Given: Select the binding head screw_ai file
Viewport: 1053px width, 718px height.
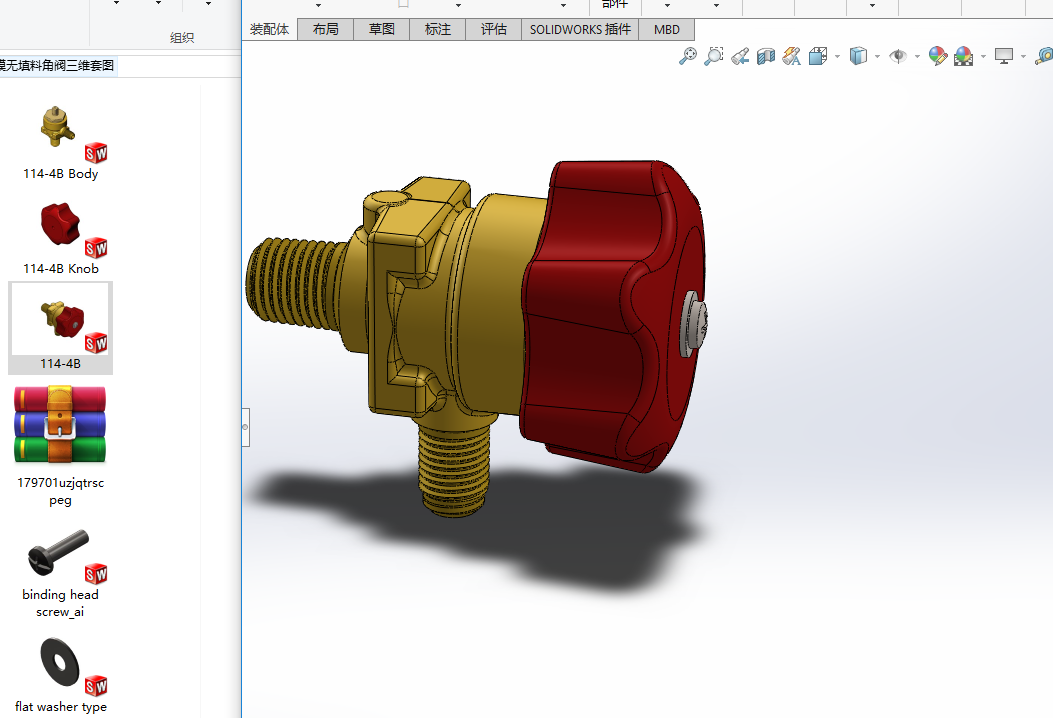Looking at the screenshot, I should (61, 573).
